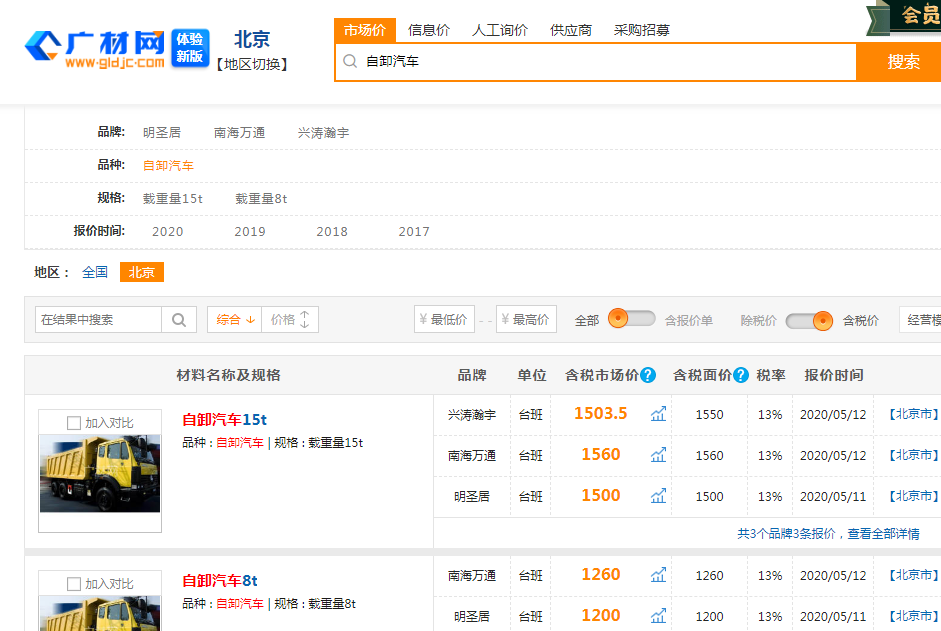The width and height of the screenshot is (941, 631).
Task: Filter by spec 载重量15t
Action: (173, 199)
